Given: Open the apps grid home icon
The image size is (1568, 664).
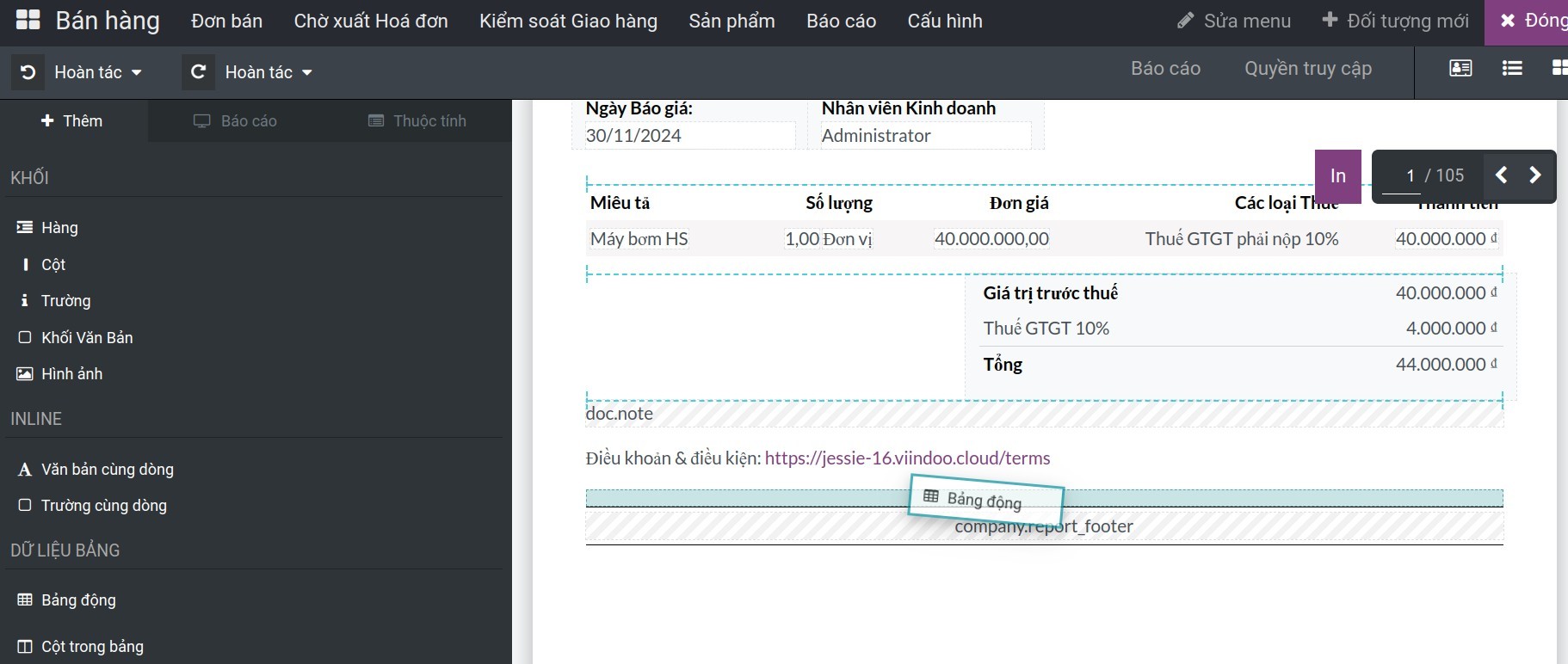Looking at the screenshot, I should (28, 21).
